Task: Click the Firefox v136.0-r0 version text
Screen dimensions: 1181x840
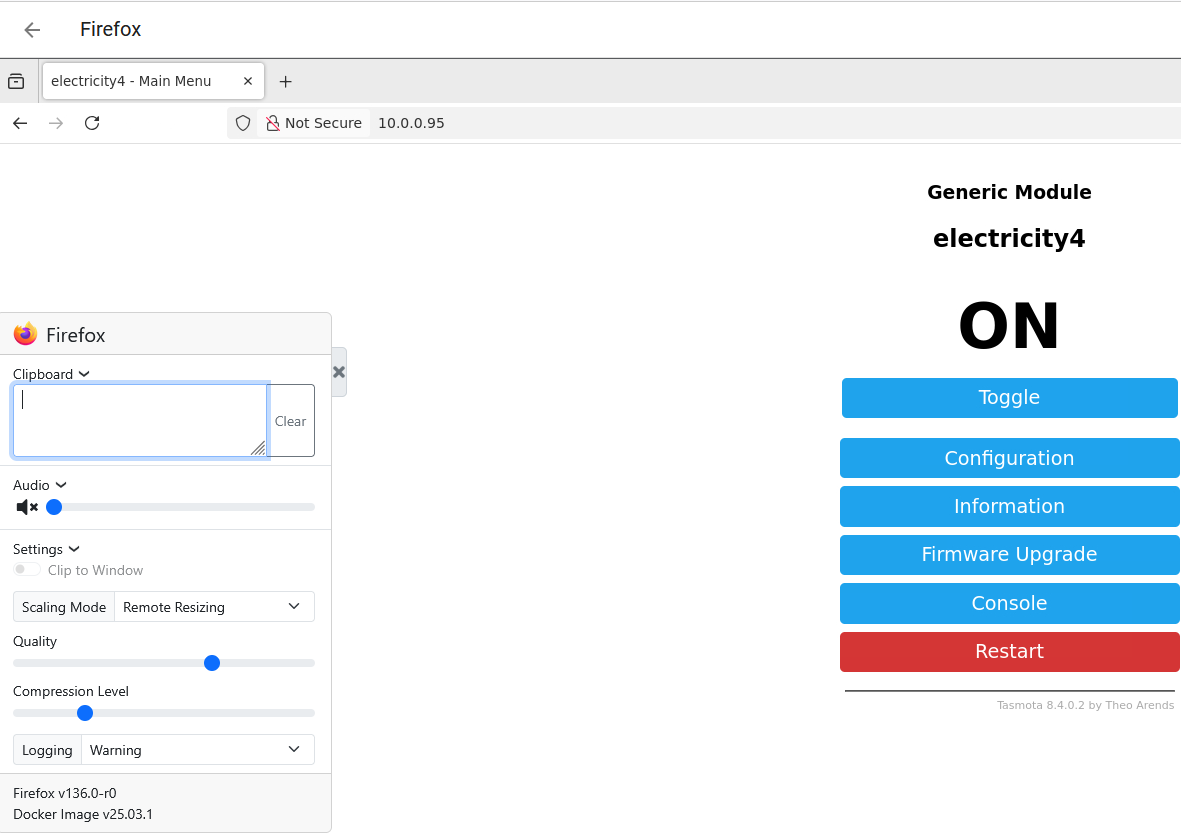Action: click(x=65, y=793)
